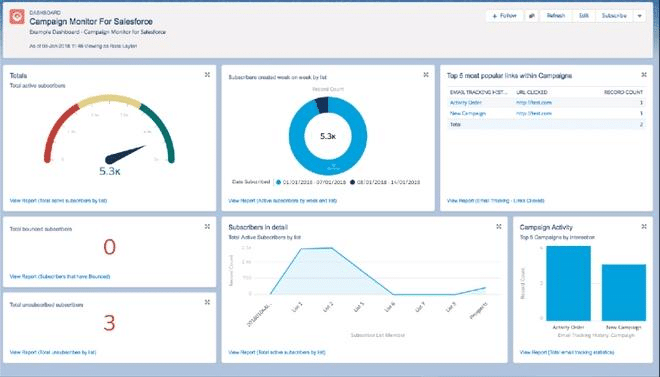Expand the Total bounced subscribers widget
660x377 pixels.
[207, 226]
